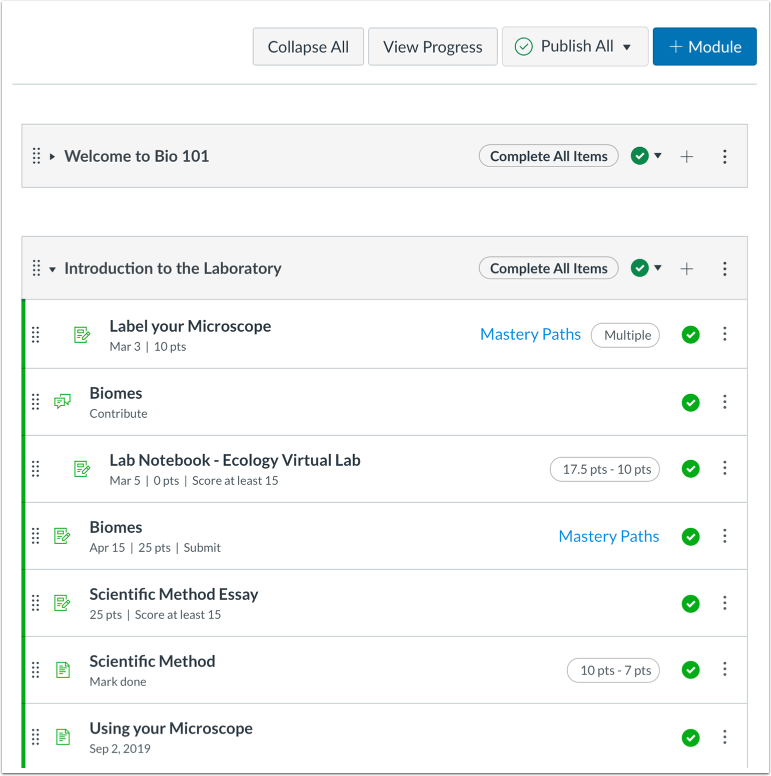The width and height of the screenshot is (771, 776).
Task: Collapse the Introduction to the Laboratory module
Action: (x=52, y=269)
